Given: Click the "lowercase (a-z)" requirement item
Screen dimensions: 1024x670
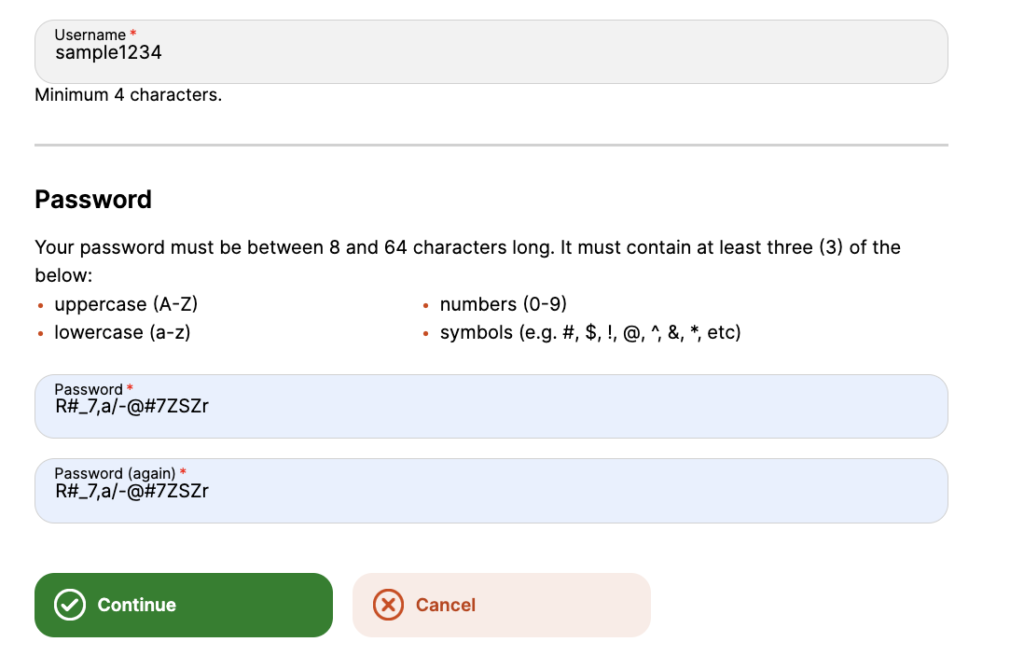Looking at the screenshot, I should tap(122, 333).
